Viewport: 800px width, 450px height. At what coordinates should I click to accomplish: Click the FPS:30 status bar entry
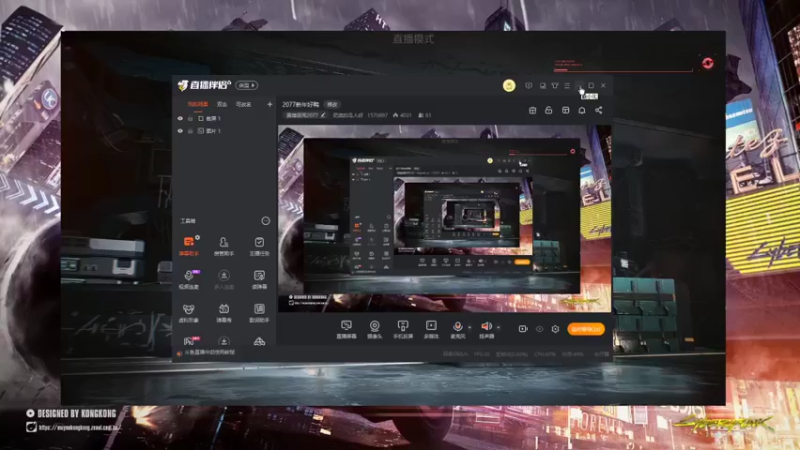tap(482, 354)
